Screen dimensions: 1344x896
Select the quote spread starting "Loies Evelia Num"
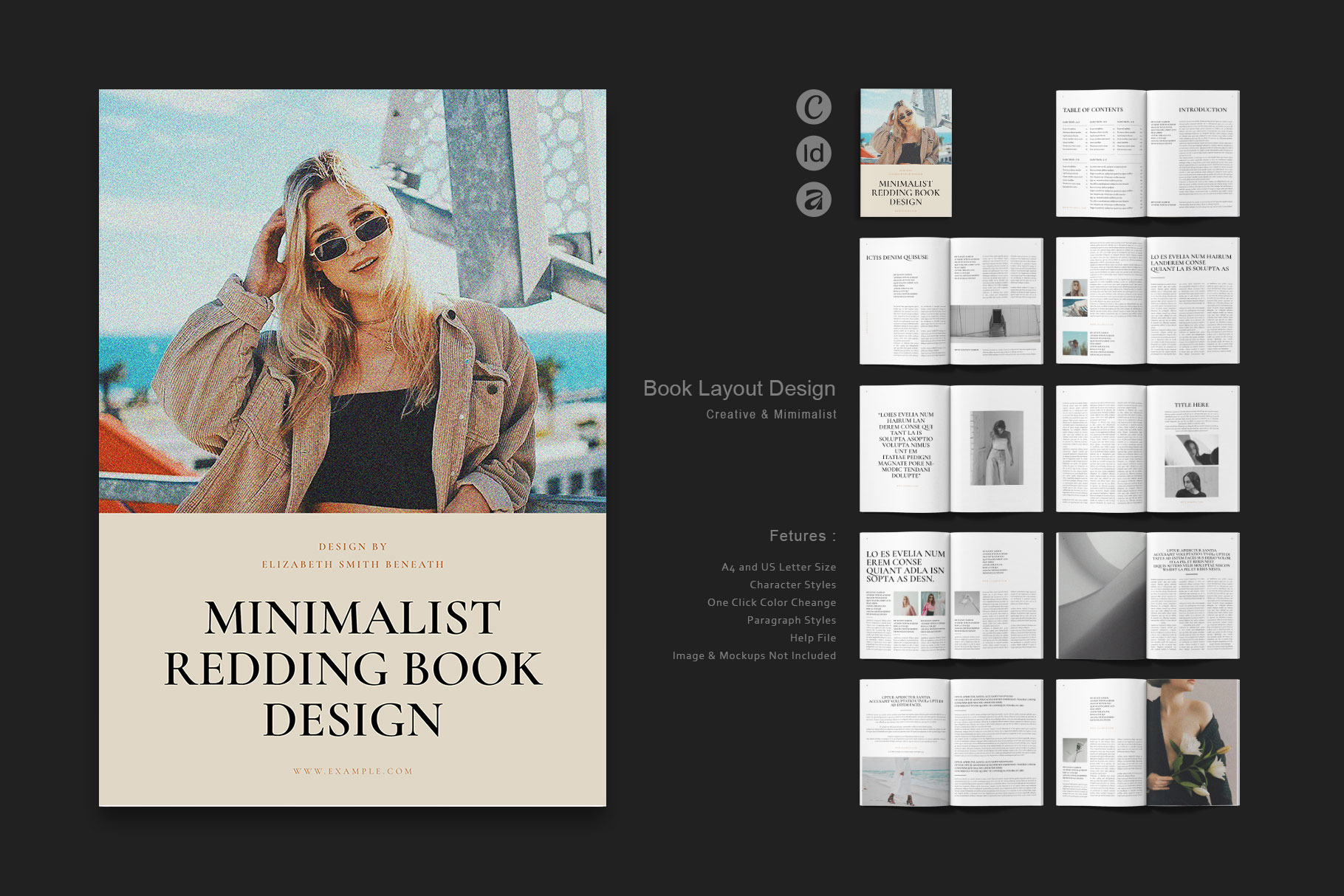(x=951, y=448)
